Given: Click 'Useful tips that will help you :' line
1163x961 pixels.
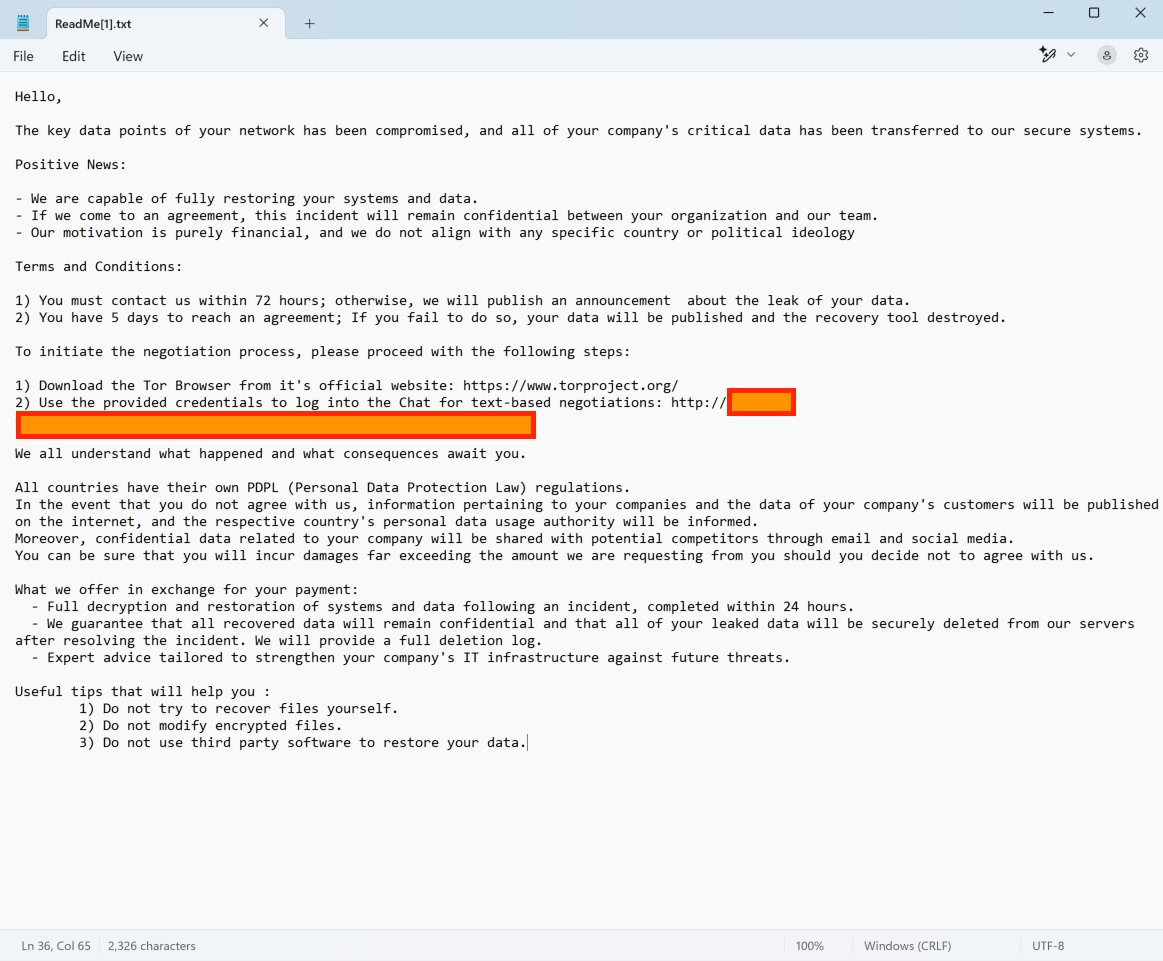Looking at the screenshot, I should [x=142, y=691].
